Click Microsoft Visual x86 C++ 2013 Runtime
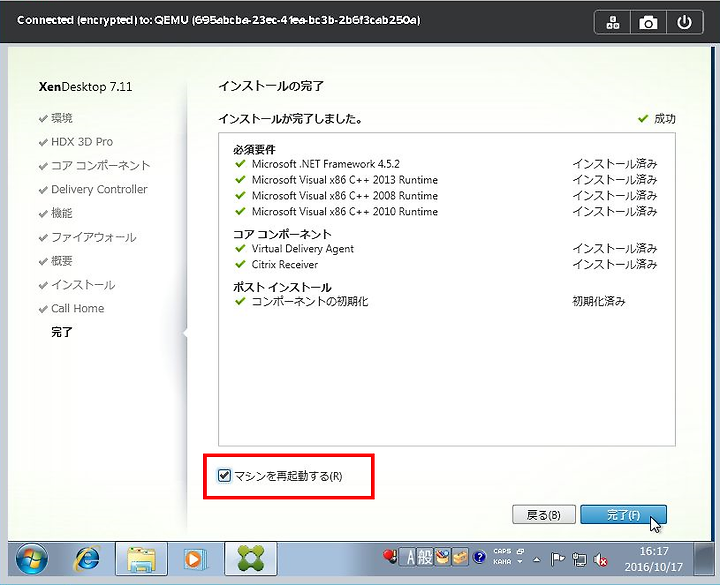The width and height of the screenshot is (720, 585). coord(344,180)
